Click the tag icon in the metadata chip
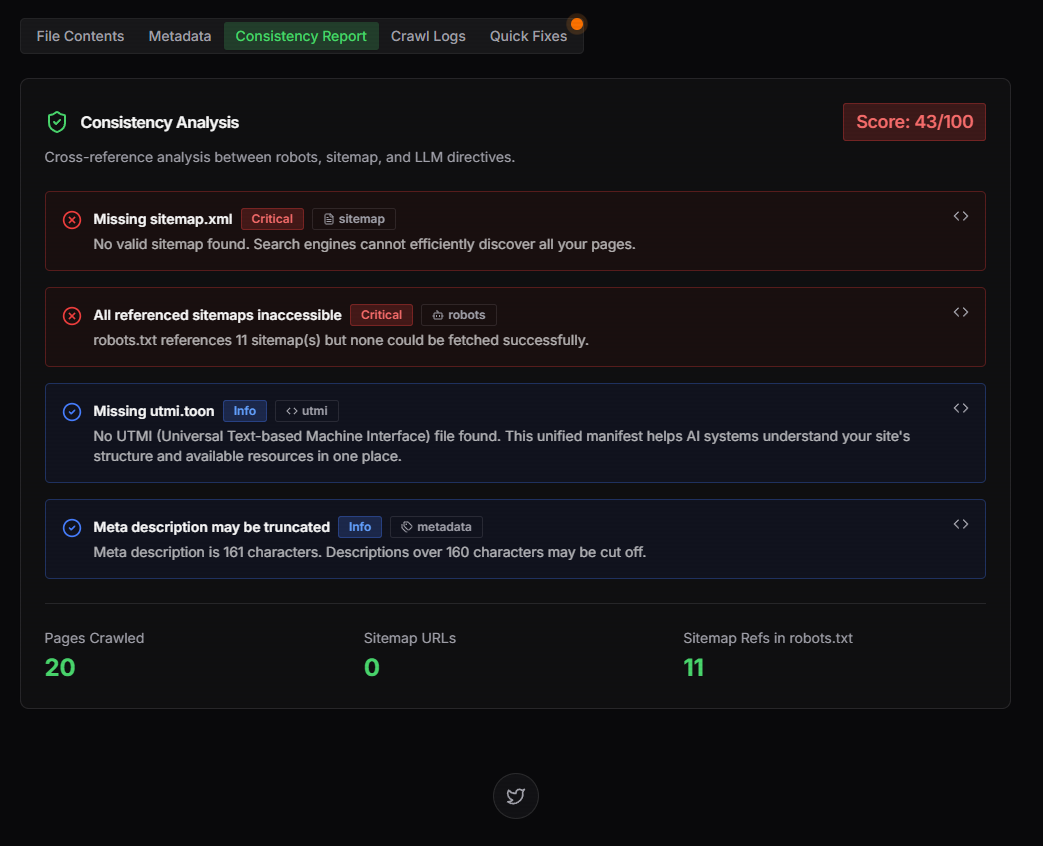The width and height of the screenshot is (1043, 846). [x=406, y=526]
